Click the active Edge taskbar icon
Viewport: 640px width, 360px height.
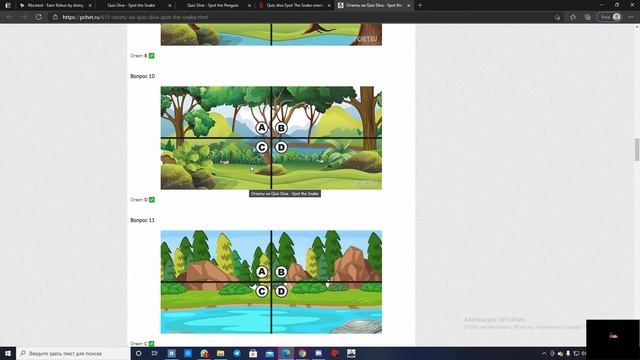click(286, 353)
